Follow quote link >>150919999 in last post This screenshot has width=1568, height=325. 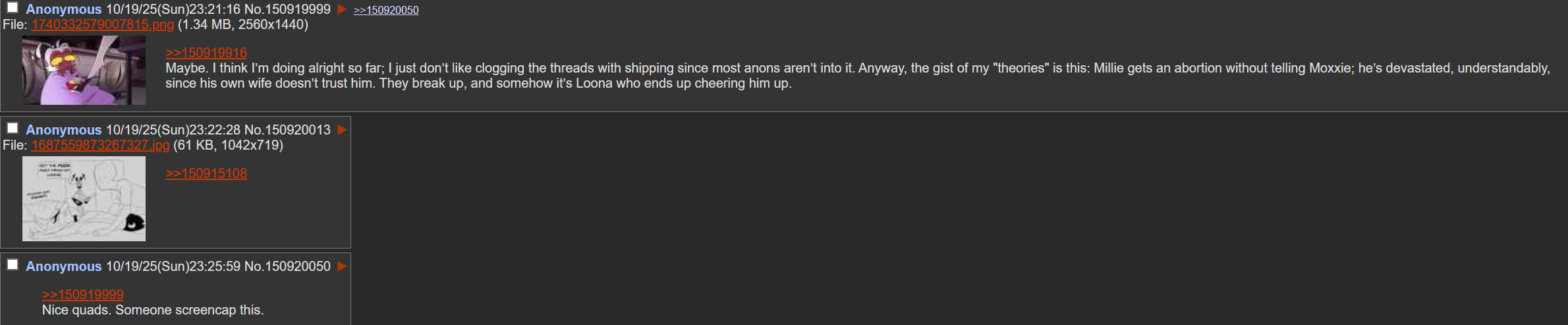point(83,295)
